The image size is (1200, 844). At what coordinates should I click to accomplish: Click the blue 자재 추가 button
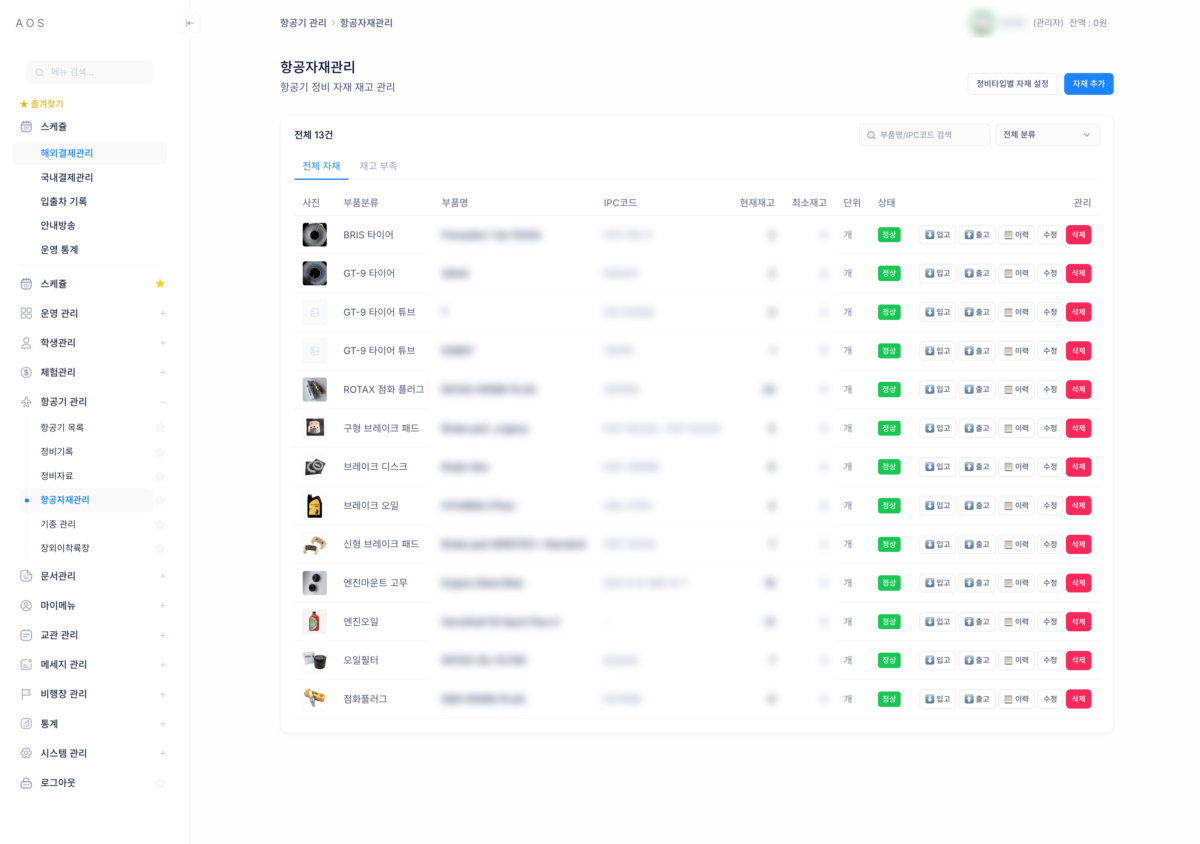click(x=1088, y=84)
